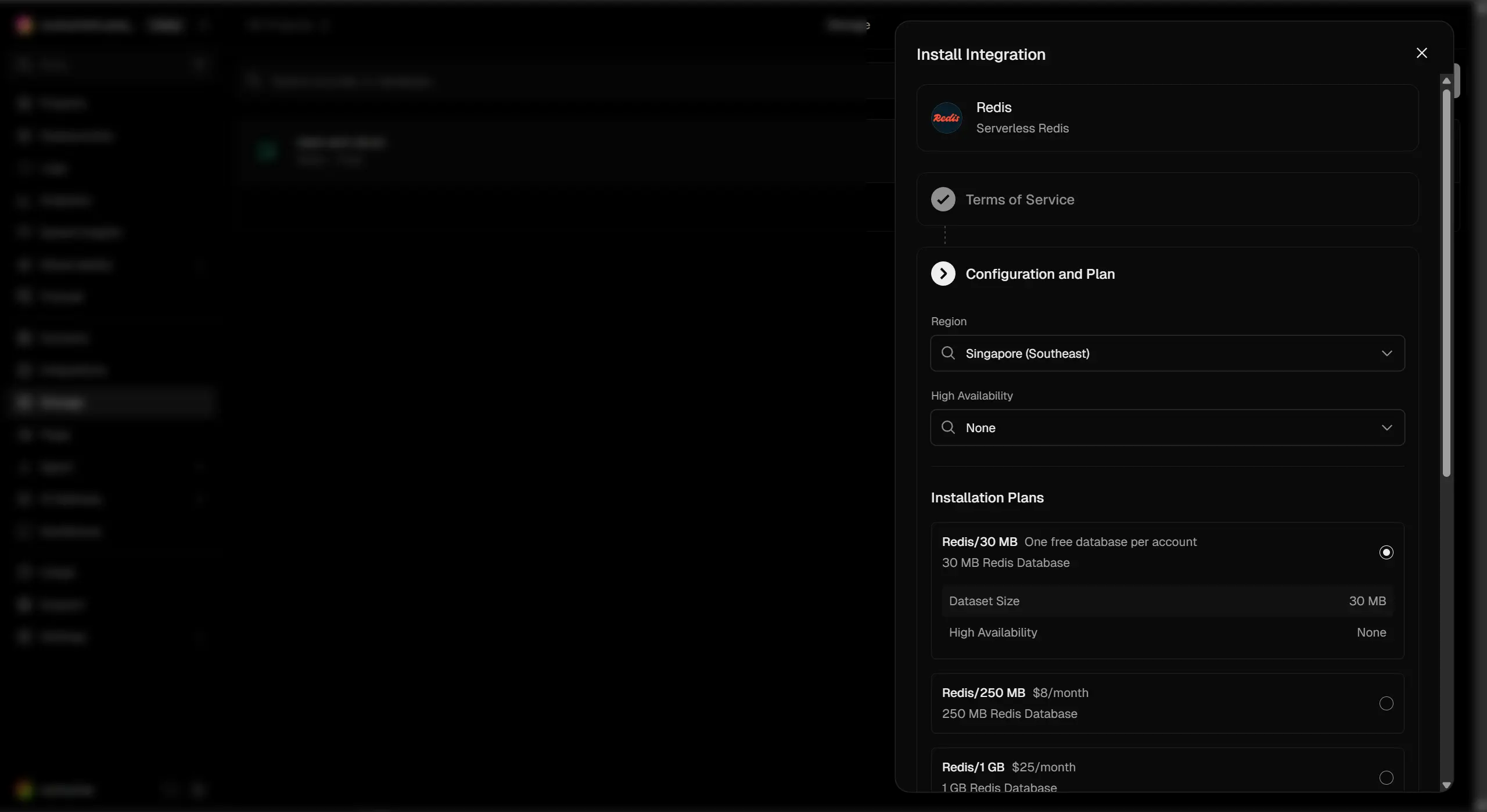Open the Terms of Service step
This screenshot has height=812, width=1487.
pos(1019,199)
